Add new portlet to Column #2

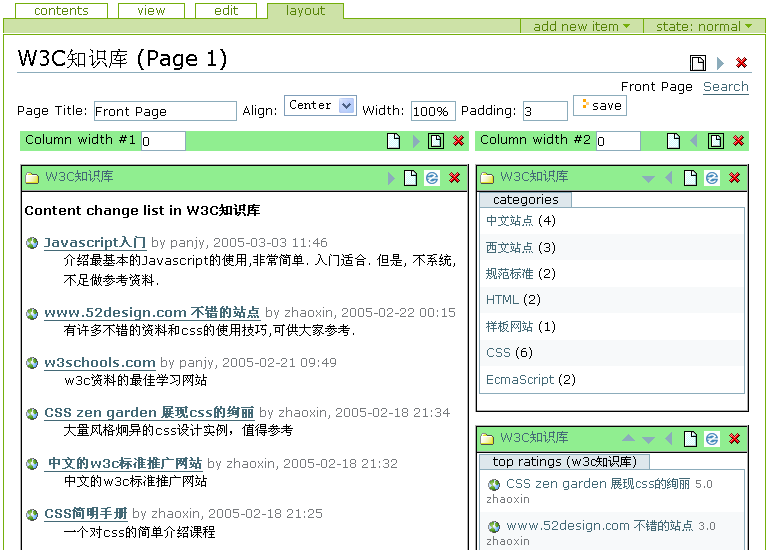(674, 141)
